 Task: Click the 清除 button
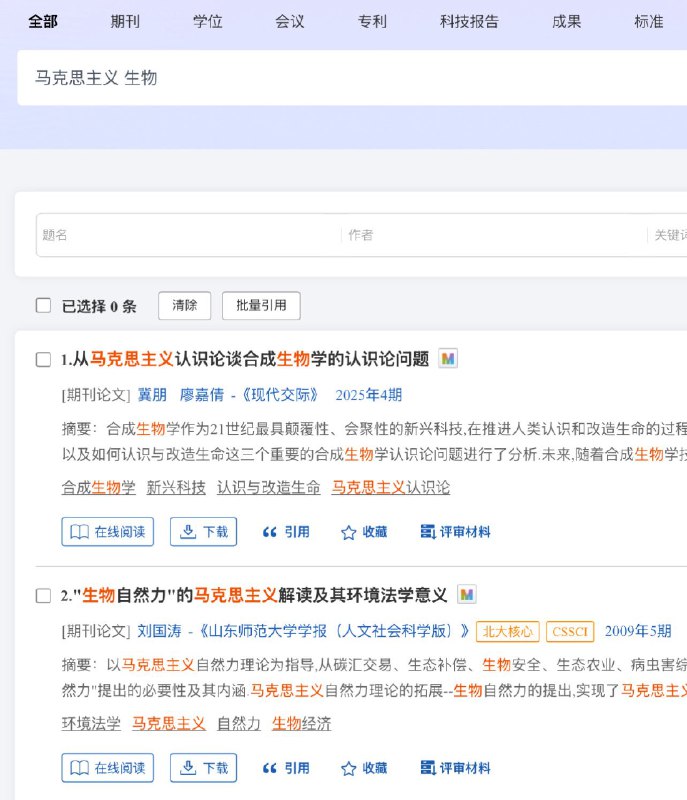pos(185,306)
